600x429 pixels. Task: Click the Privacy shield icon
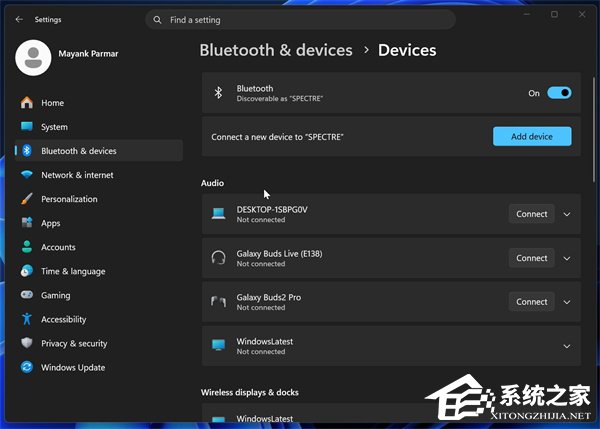(27, 343)
